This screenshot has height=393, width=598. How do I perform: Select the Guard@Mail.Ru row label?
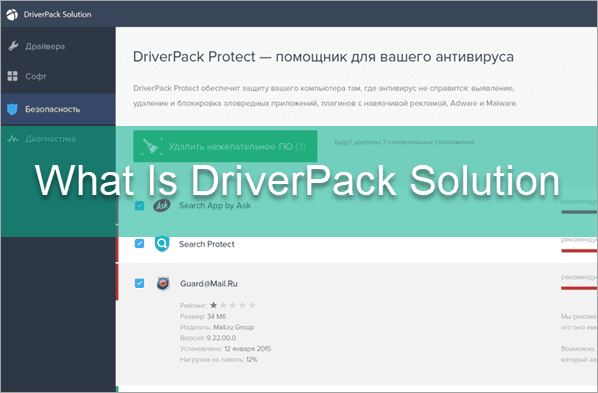pos(209,283)
